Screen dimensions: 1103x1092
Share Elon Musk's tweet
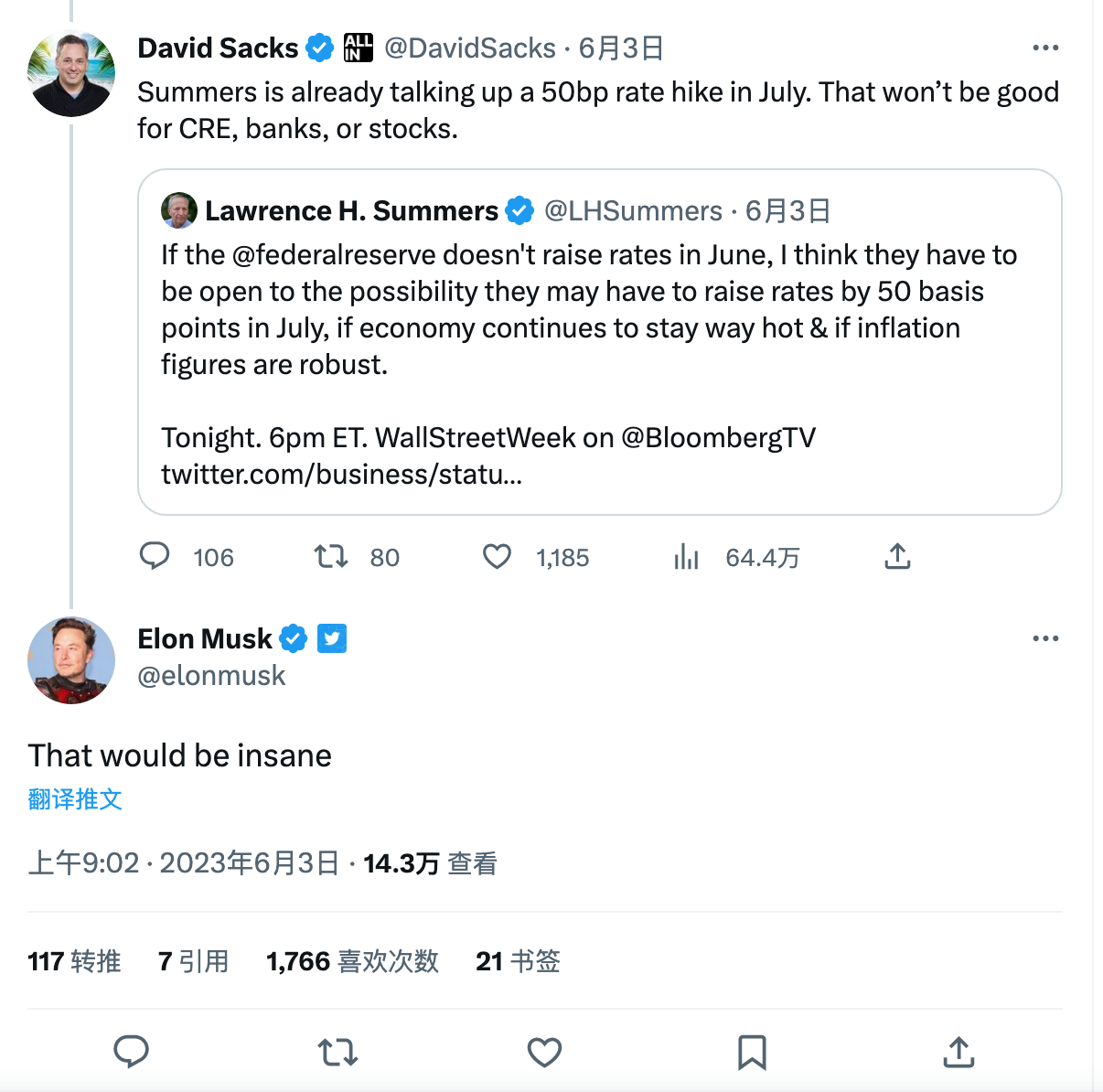click(x=958, y=1052)
